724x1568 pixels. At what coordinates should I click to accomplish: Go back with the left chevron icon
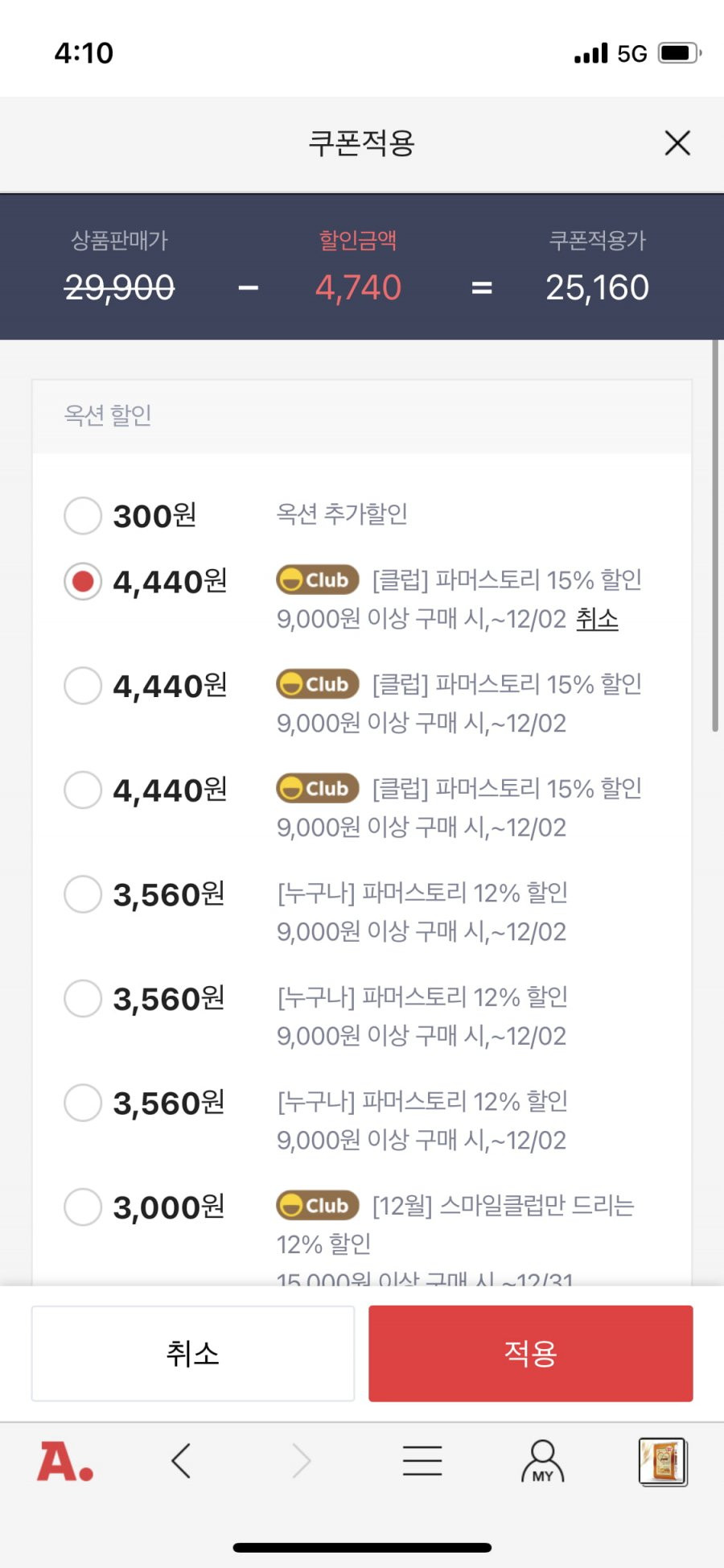coord(181,1461)
